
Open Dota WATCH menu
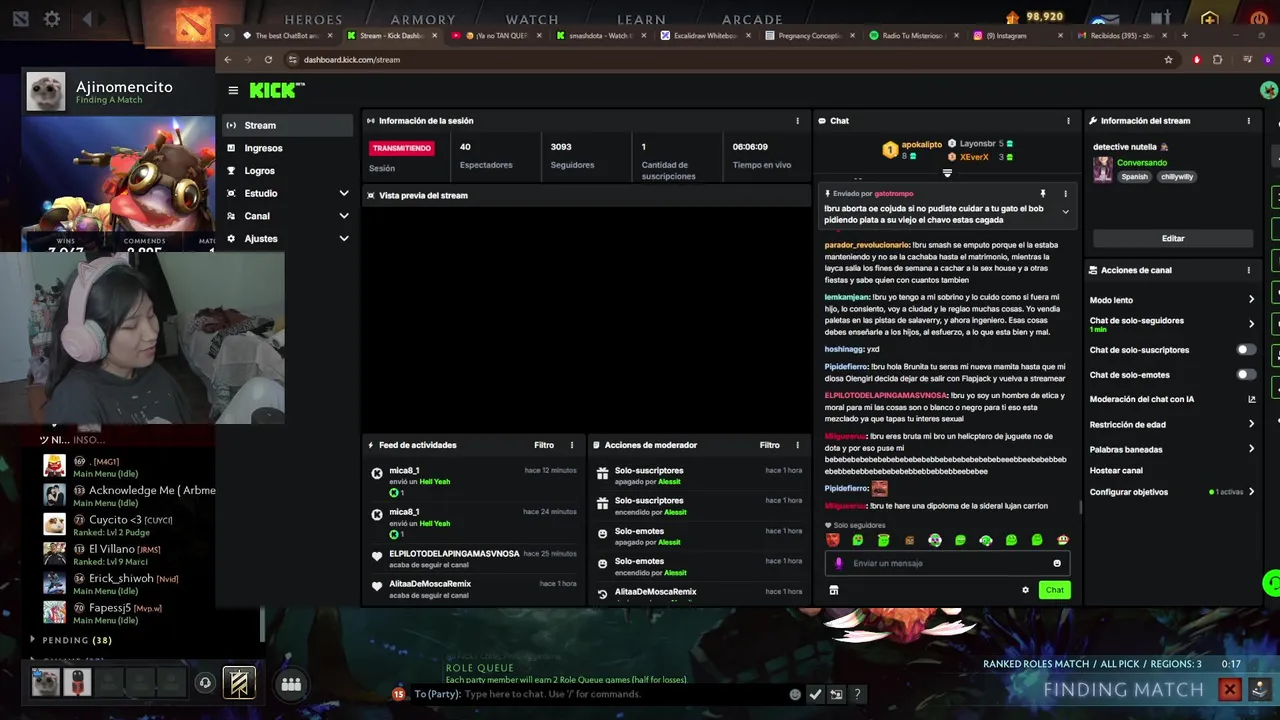coord(532,19)
